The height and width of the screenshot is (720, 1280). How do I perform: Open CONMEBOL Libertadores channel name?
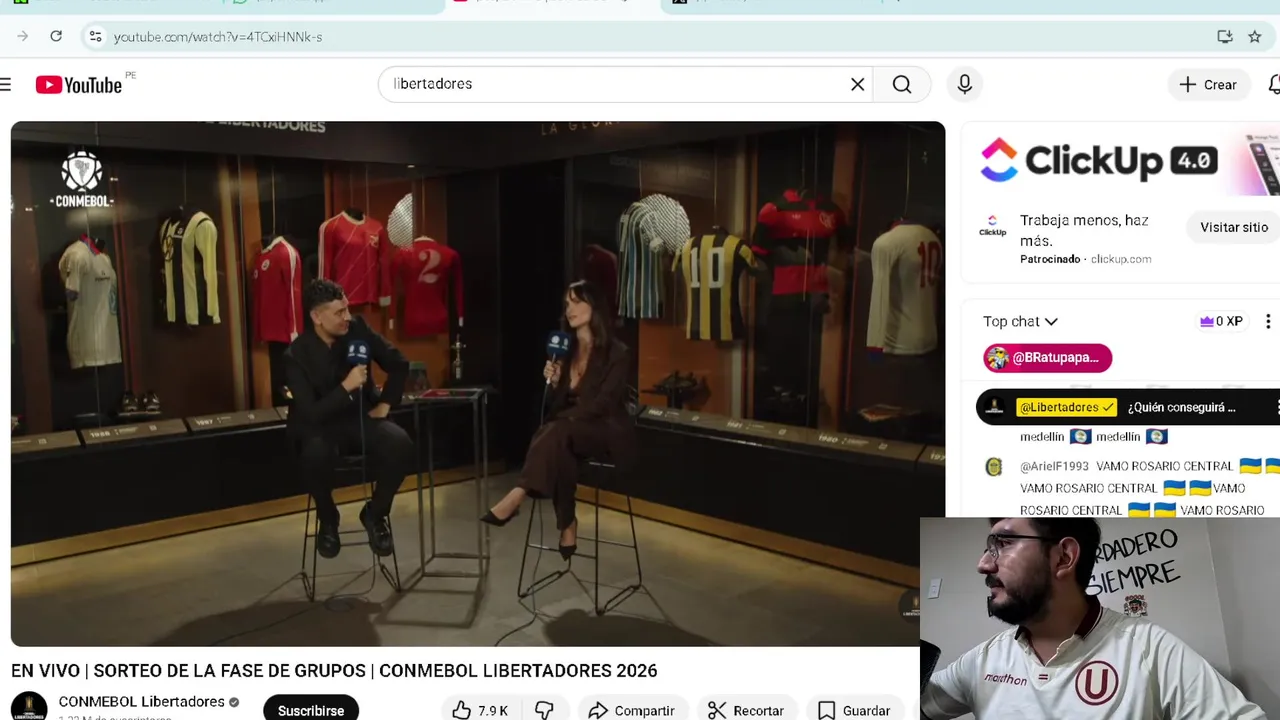[x=141, y=702]
